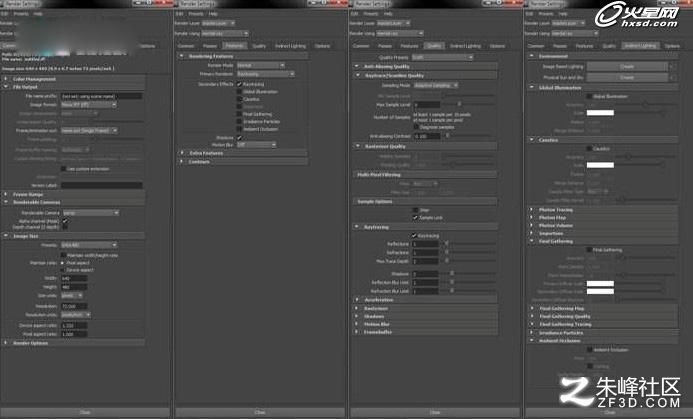Enable Caustics checkbox in Indirect Lighting window
693x419 pixels.
point(589,149)
